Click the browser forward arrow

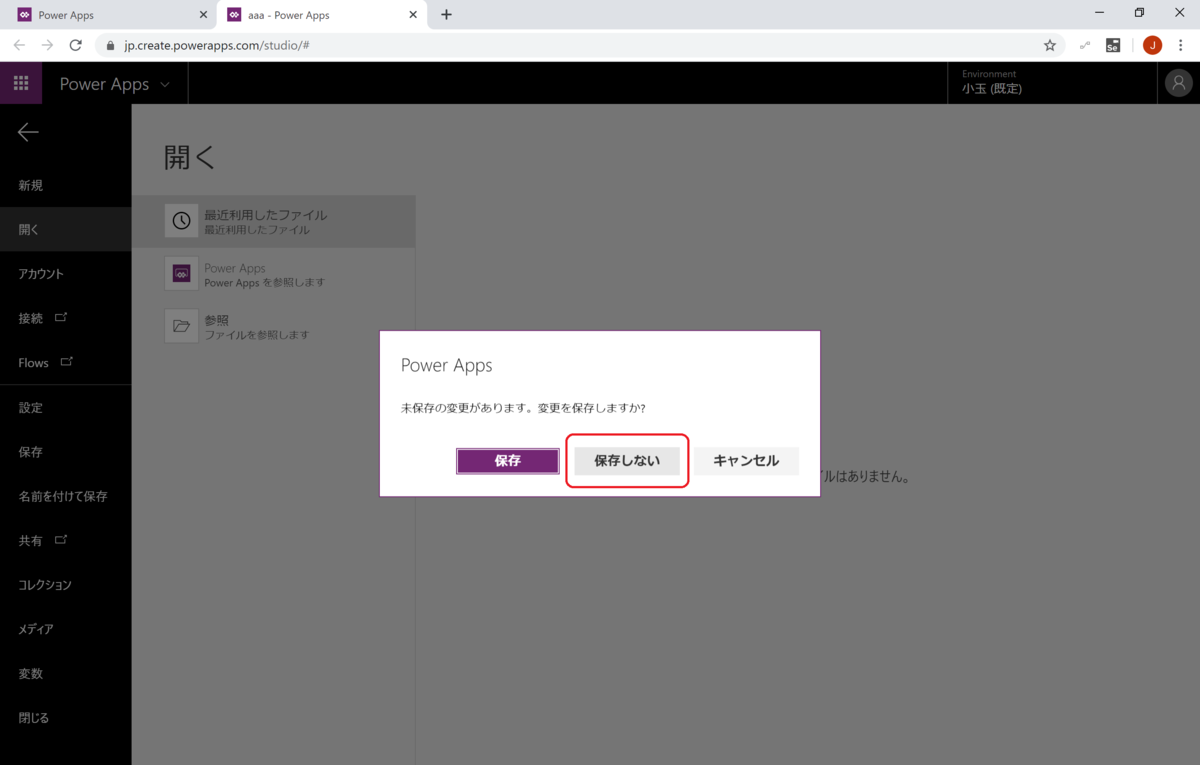(x=47, y=45)
